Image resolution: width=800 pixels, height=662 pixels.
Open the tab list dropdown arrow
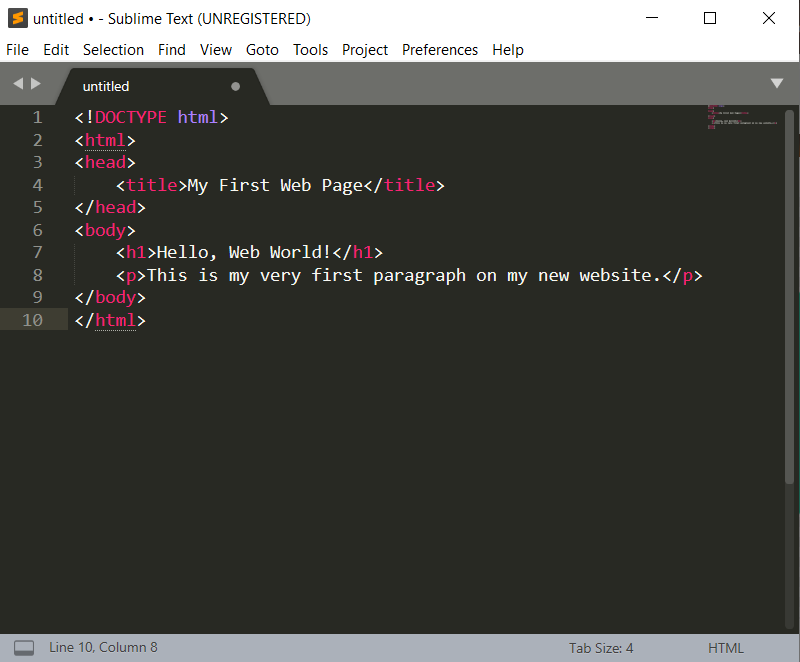pyautogui.click(x=777, y=84)
